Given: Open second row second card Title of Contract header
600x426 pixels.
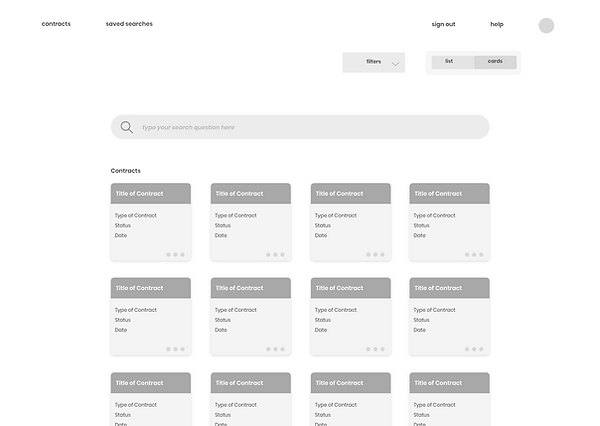Looking at the screenshot, I should pos(251,288).
